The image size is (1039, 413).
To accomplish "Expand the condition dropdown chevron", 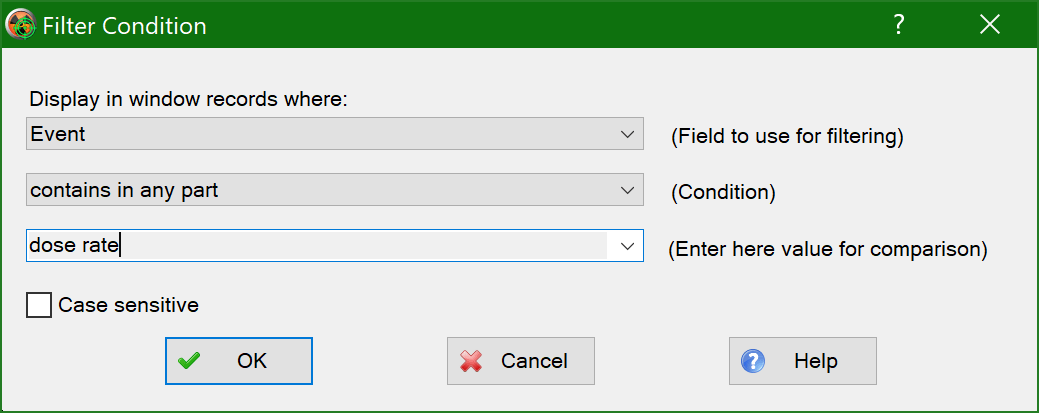I will (x=627, y=190).
